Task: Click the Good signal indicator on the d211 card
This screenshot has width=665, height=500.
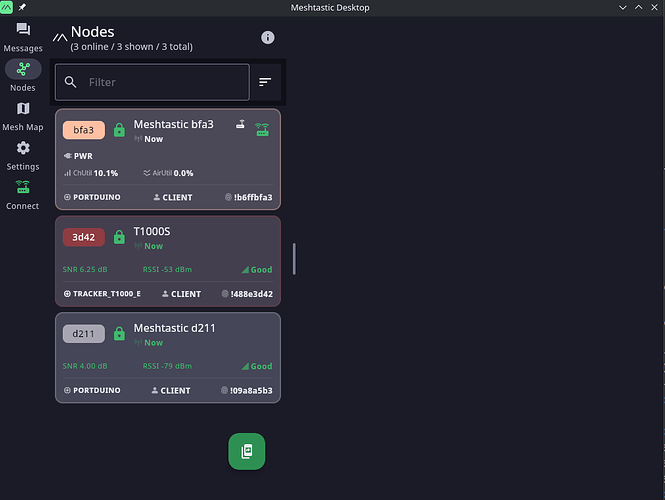Action: 257,366
